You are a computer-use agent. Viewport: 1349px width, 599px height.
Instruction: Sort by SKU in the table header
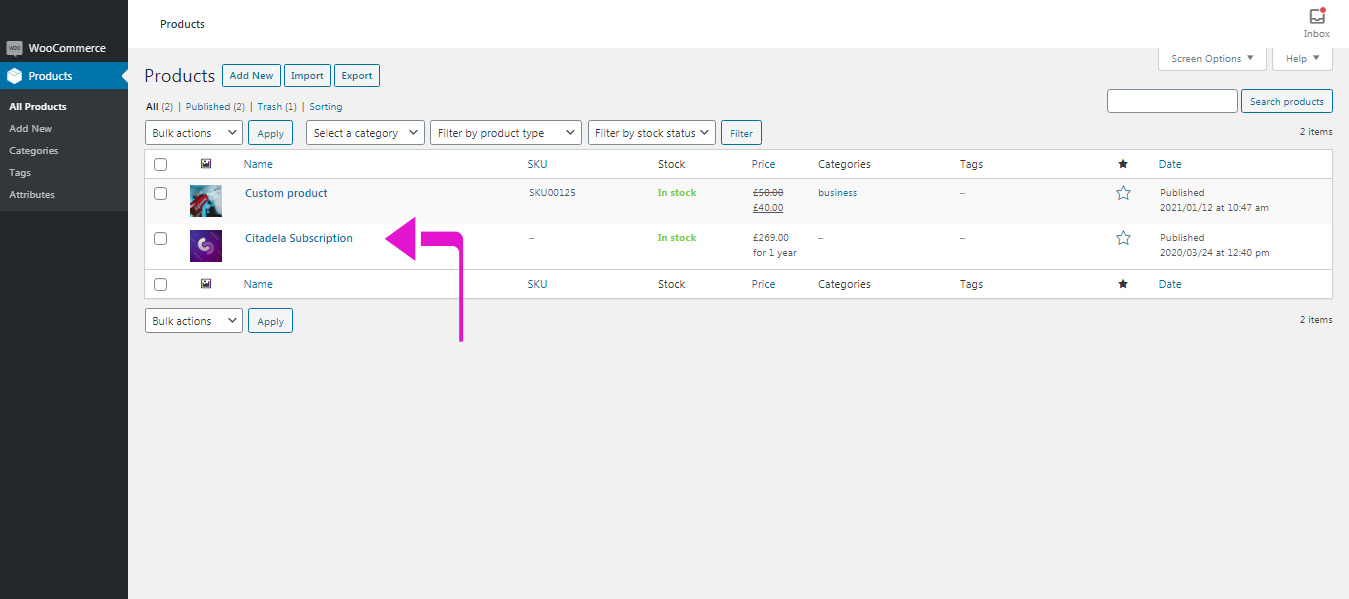tap(538, 164)
